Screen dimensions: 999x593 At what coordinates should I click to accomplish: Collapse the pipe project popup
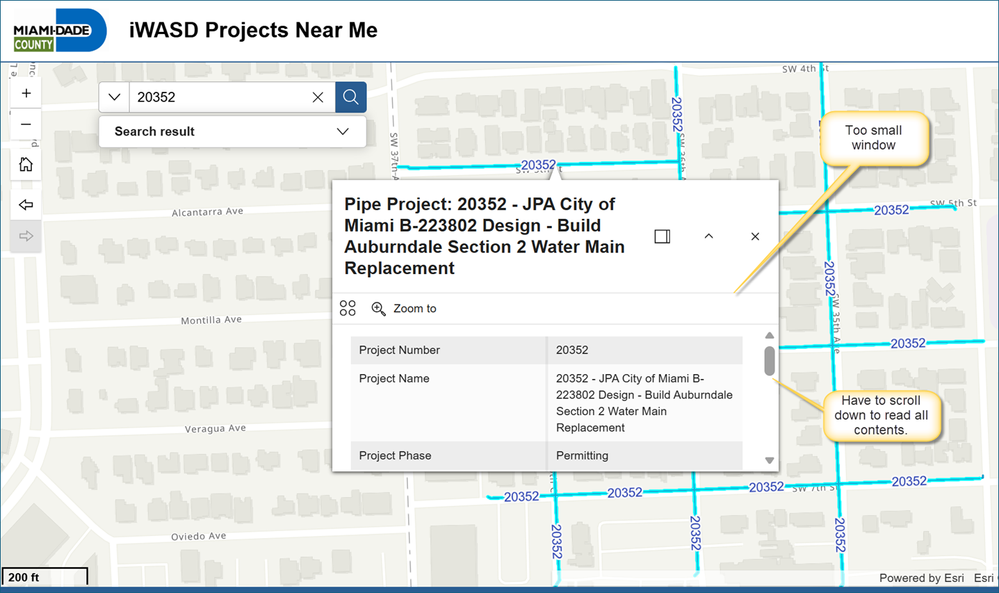(x=708, y=236)
